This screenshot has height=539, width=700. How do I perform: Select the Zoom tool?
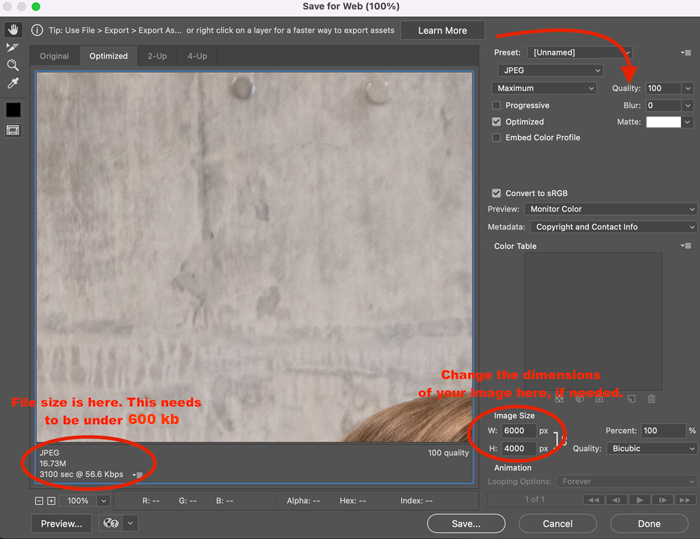12,65
